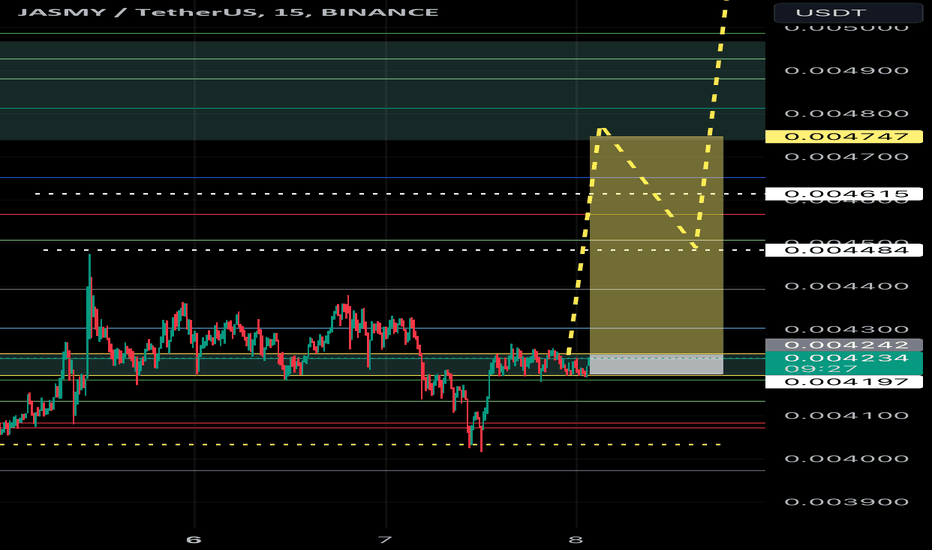Click date label 7 on time axis
The width and height of the screenshot is (932, 550).
[385, 540]
